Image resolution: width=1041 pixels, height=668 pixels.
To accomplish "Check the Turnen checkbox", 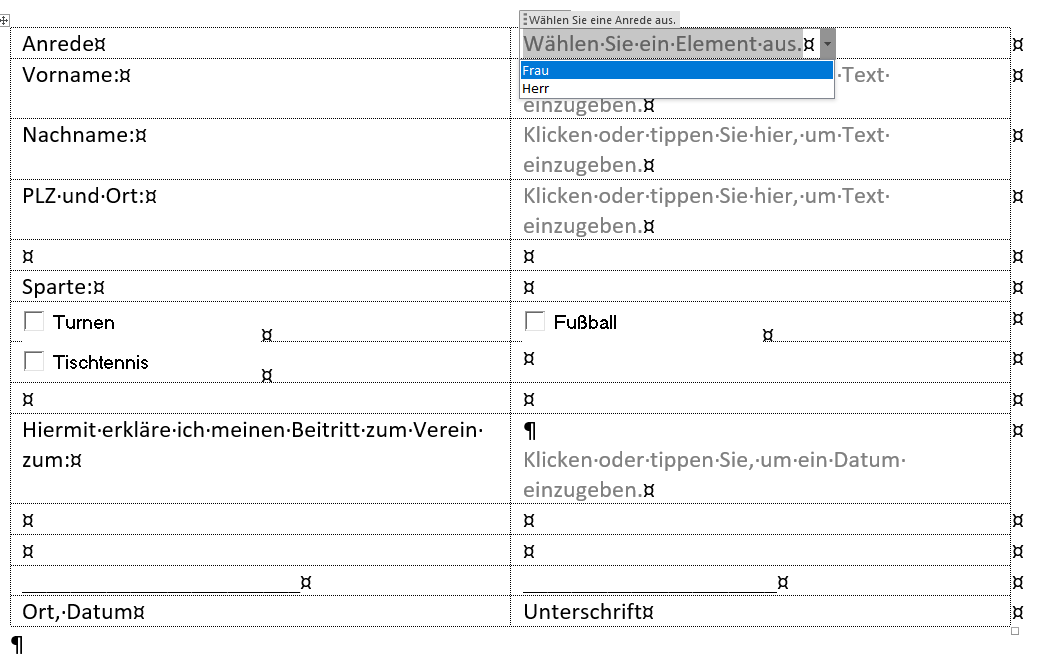I will tap(33, 320).
